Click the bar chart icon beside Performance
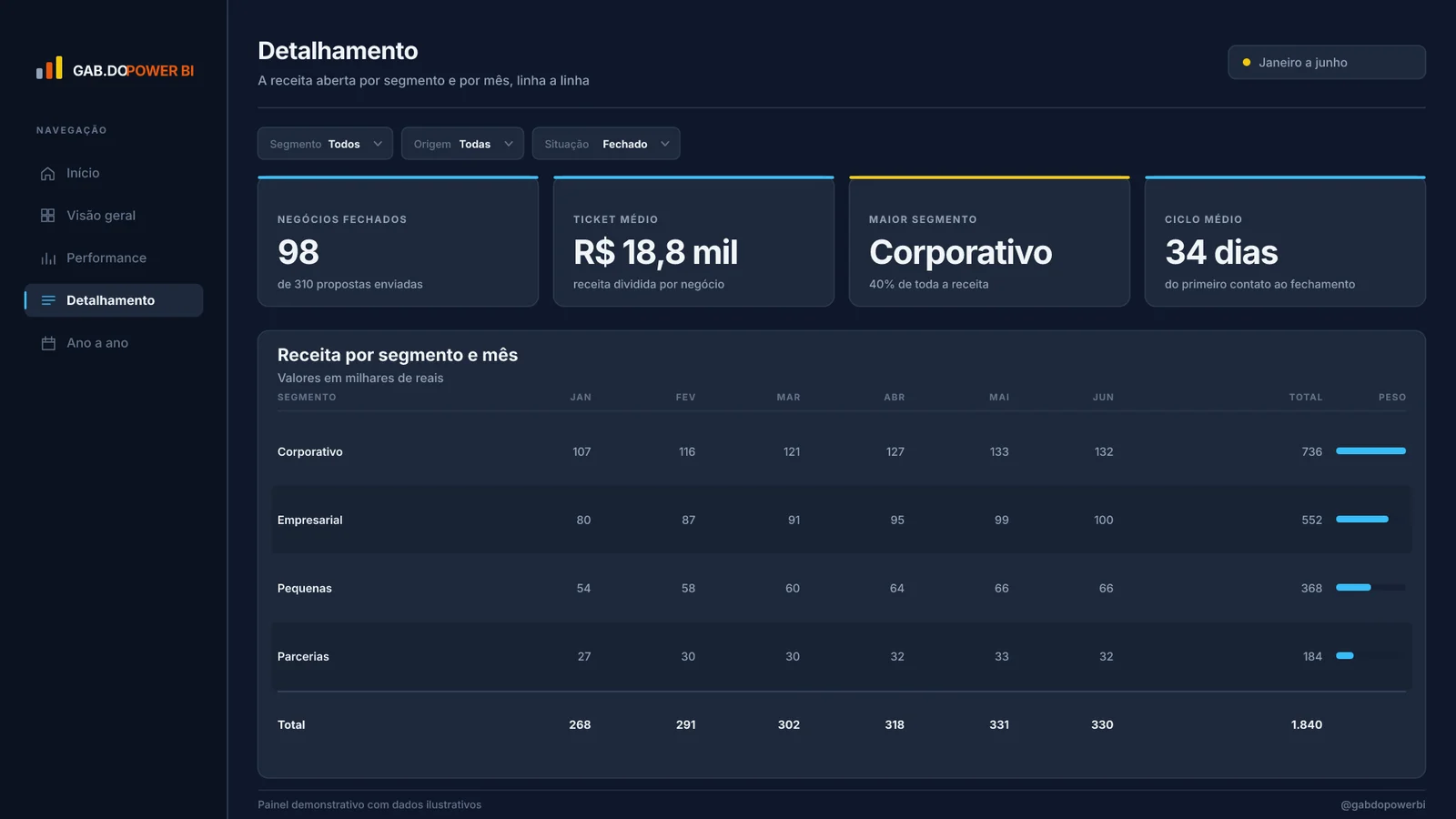Viewport: 1456px width, 819px height. click(x=48, y=258)
